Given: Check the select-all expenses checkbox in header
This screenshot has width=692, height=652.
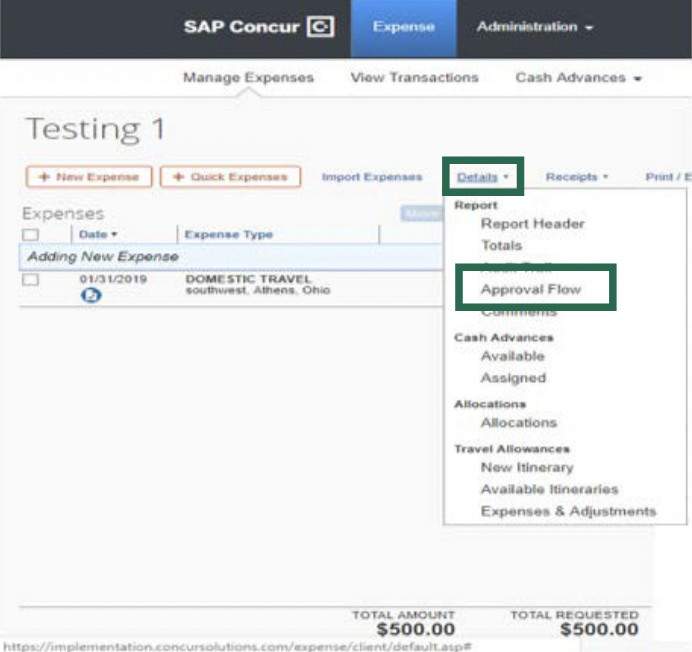Looking at the screenshot, I should 31,234.
